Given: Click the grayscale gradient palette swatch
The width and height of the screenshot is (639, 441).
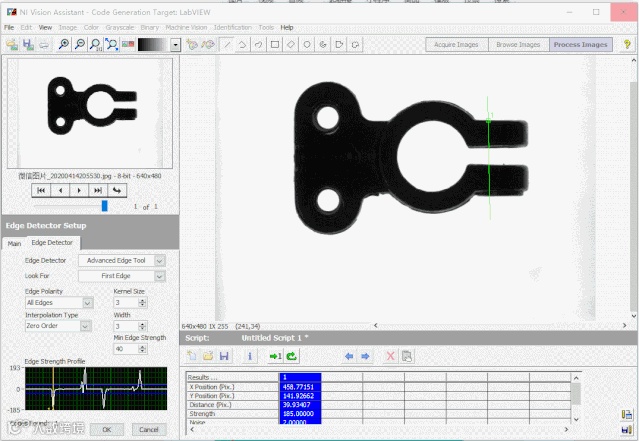Looking at the screenshot, I should (153, 45).
